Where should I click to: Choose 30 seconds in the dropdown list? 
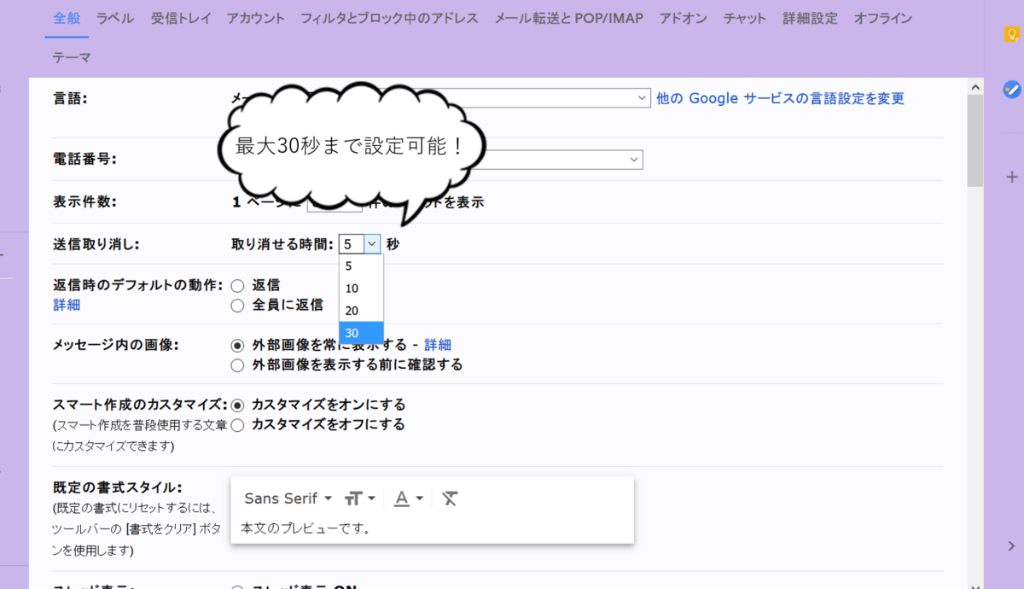pyautogui.click(x=360, y=333)
